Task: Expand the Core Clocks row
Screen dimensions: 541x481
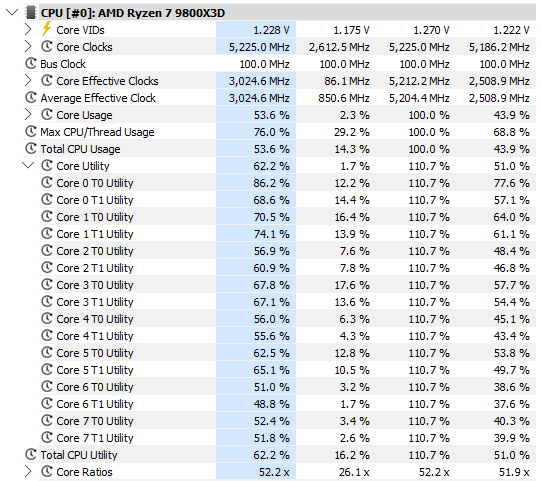Action: (28, 47)
